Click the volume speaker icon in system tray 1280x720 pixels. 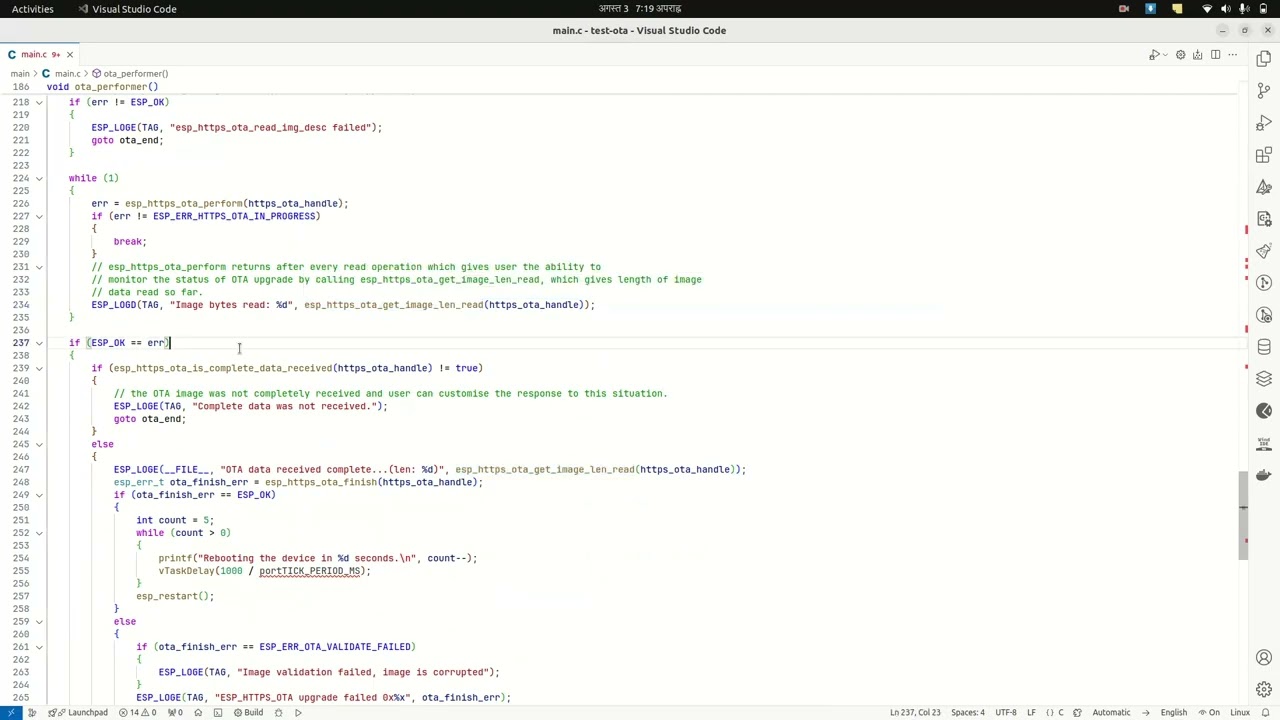[x=1226, y=9]
